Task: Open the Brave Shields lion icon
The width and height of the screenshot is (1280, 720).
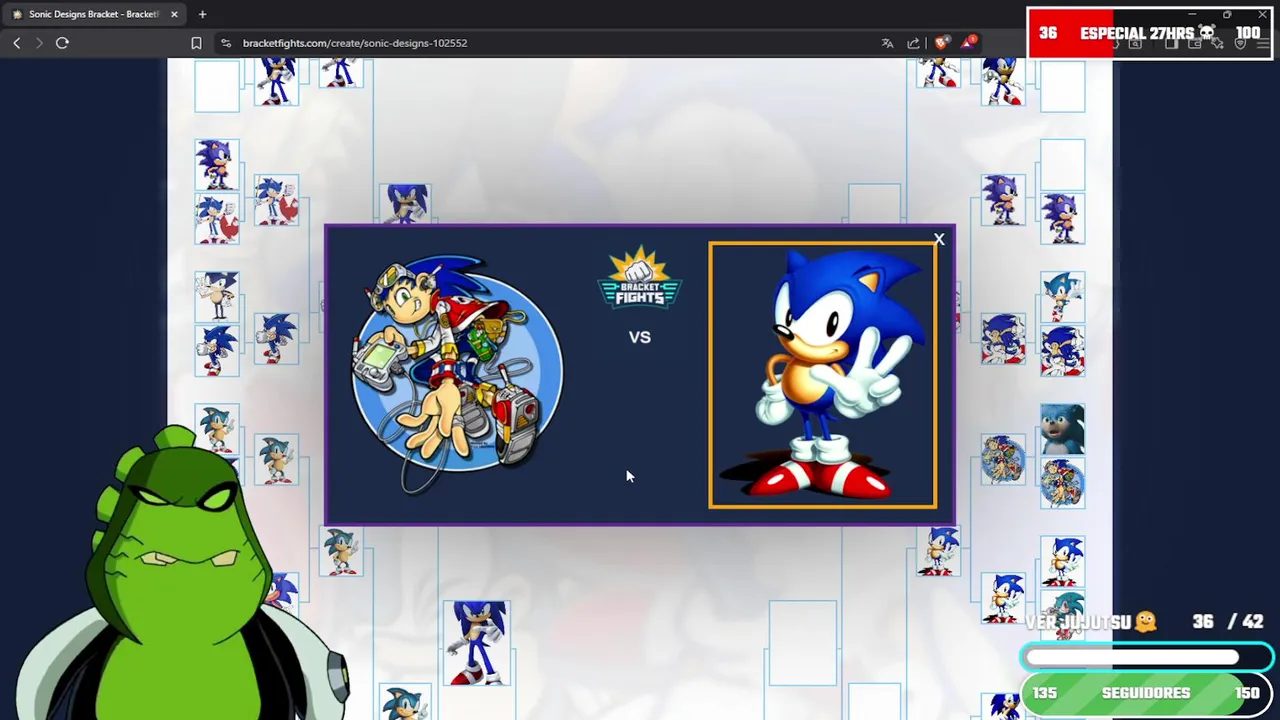Action: tap(941, 43)
